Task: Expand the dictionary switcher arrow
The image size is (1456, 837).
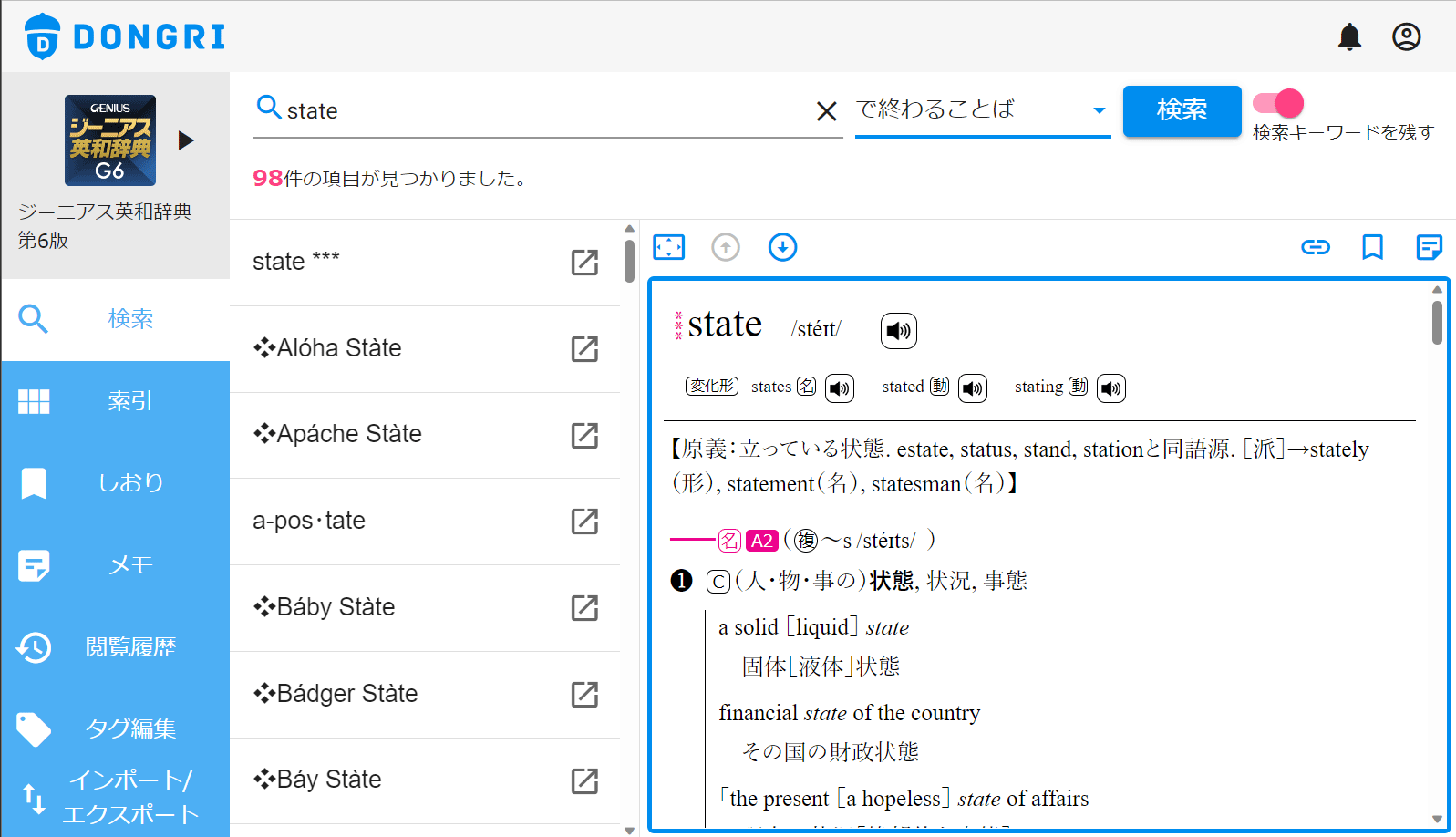Action: click(186, 140)
